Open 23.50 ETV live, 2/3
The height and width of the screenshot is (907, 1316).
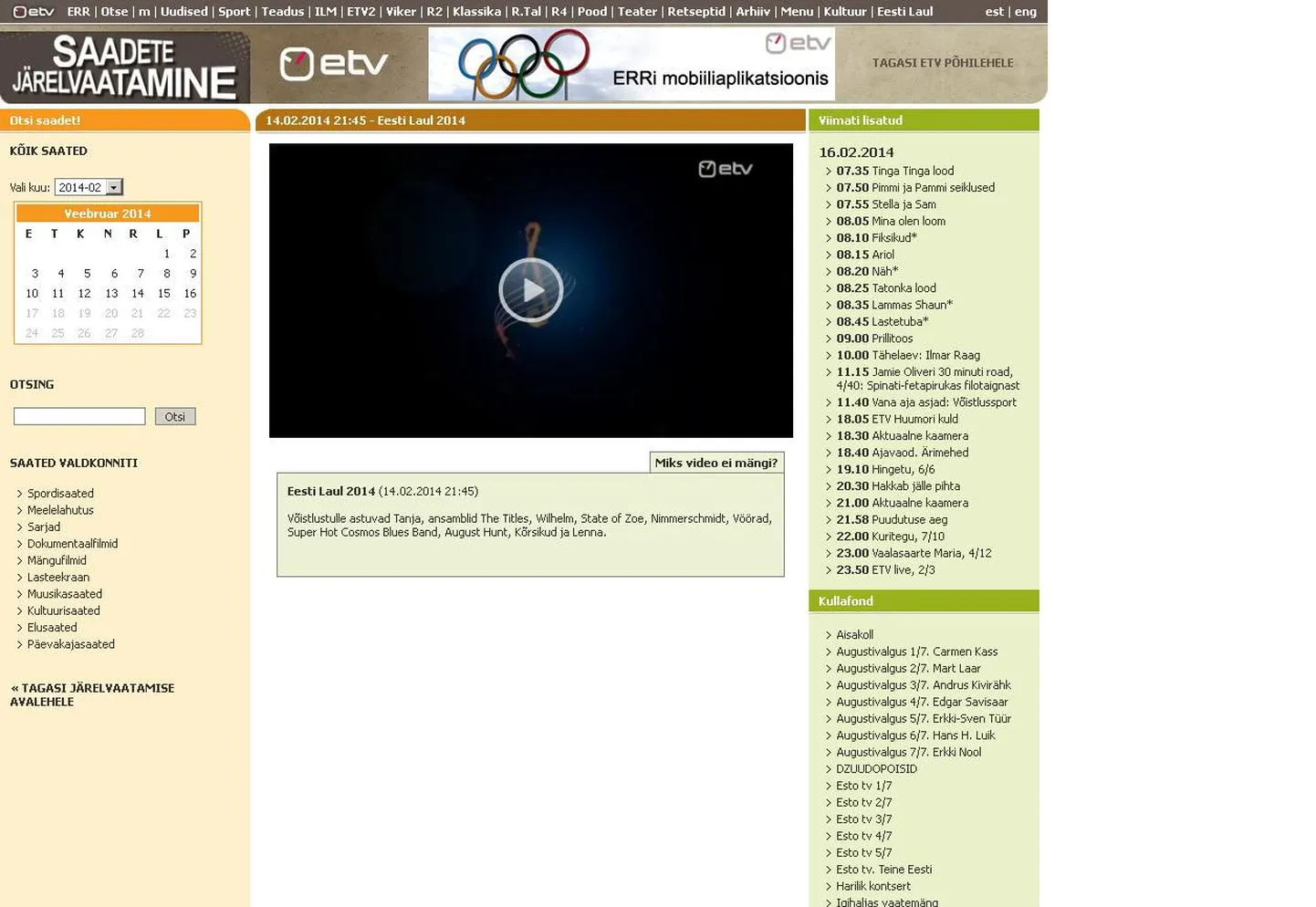click(x=885, y=570)
